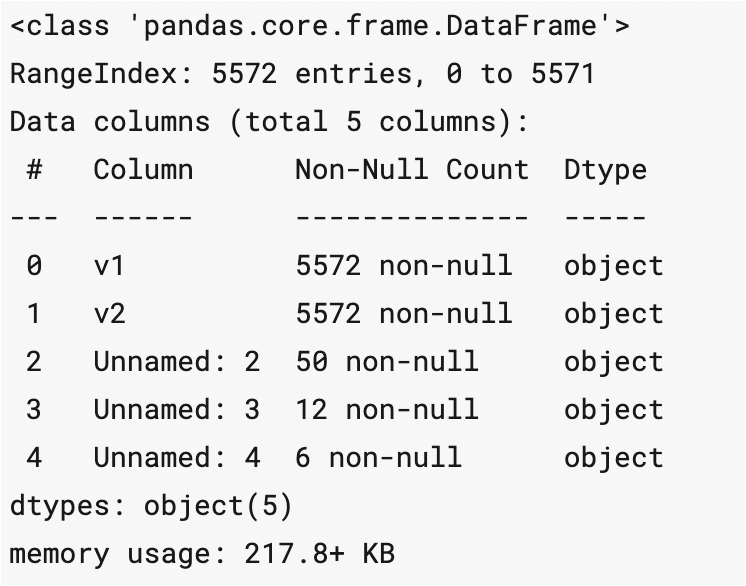Image resolution: width=746 pixels, height=586 pixels.
Task: Click the RangeIndex 5572 entries line
Action: point(303,73)
